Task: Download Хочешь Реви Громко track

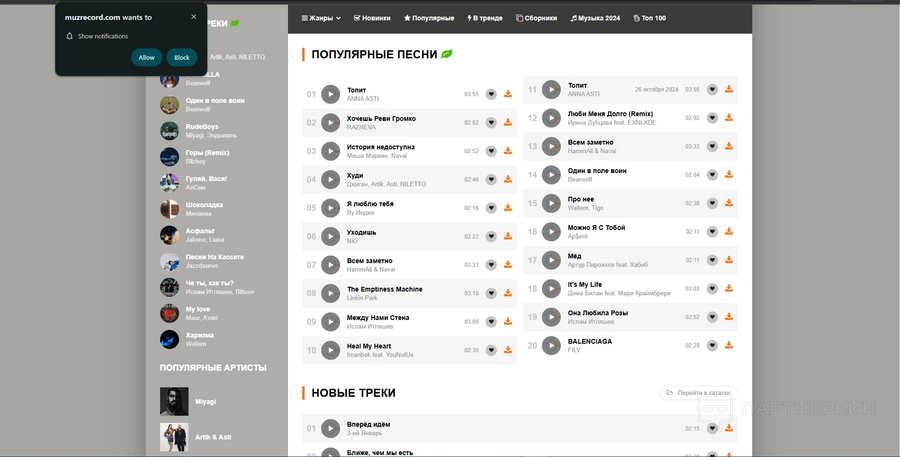Action: pos(508,122)
